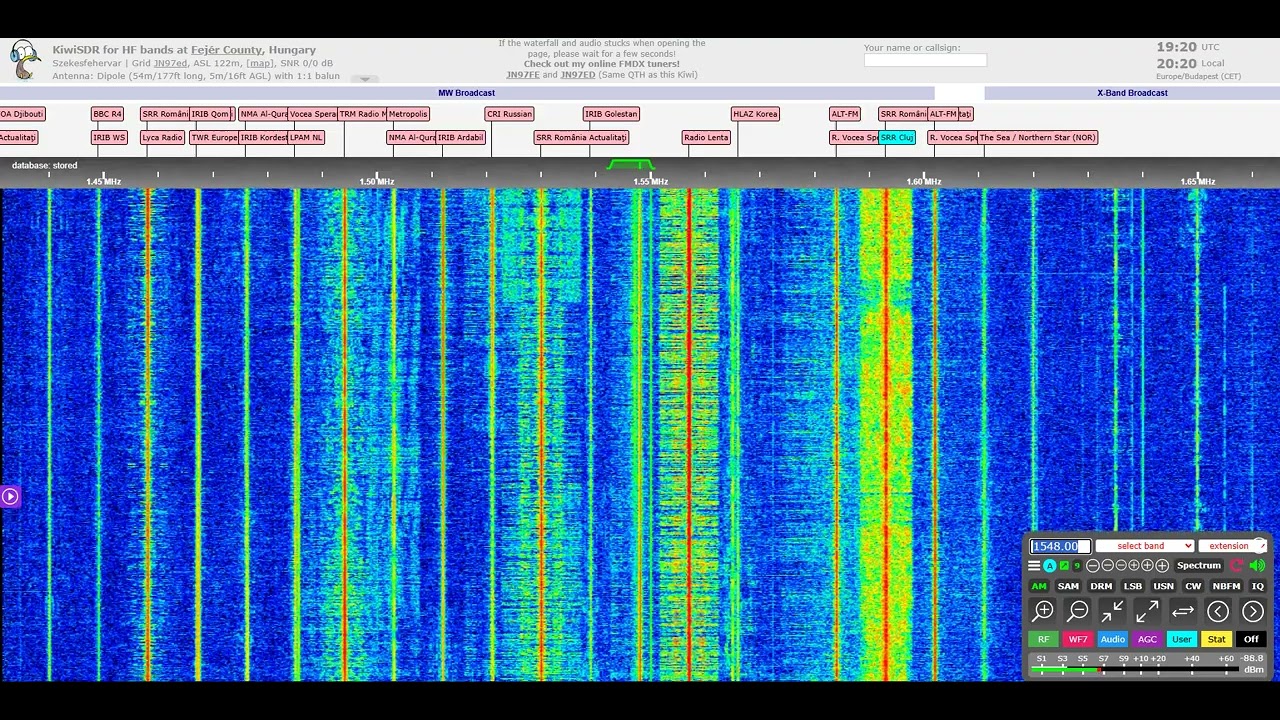Click the middle minus frequency step button
Image resolution: width=1280 pixels, height=720 pixels.
(x=1108, y=566)
